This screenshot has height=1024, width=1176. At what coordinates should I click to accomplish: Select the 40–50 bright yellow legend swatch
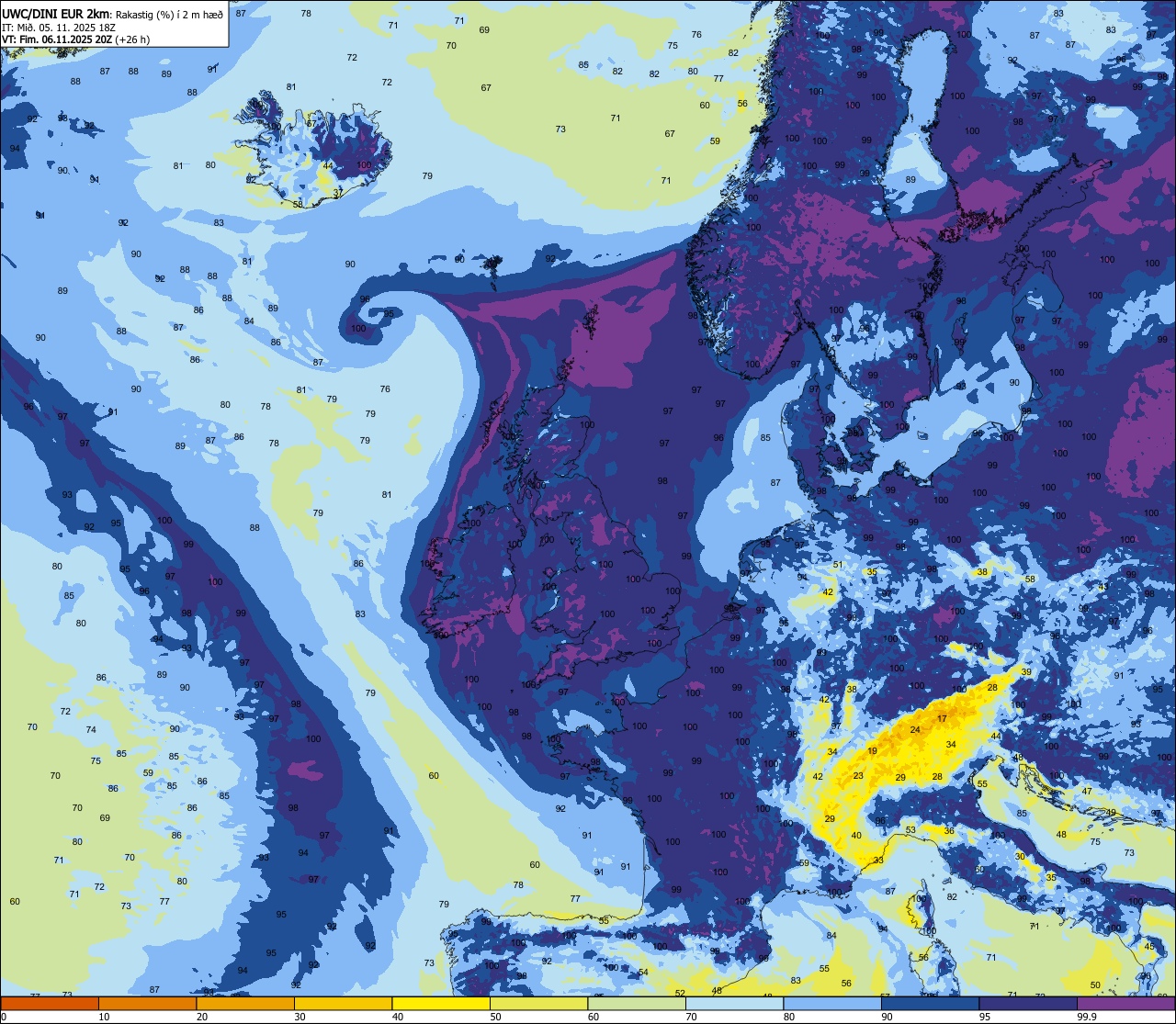point(441,1004)
